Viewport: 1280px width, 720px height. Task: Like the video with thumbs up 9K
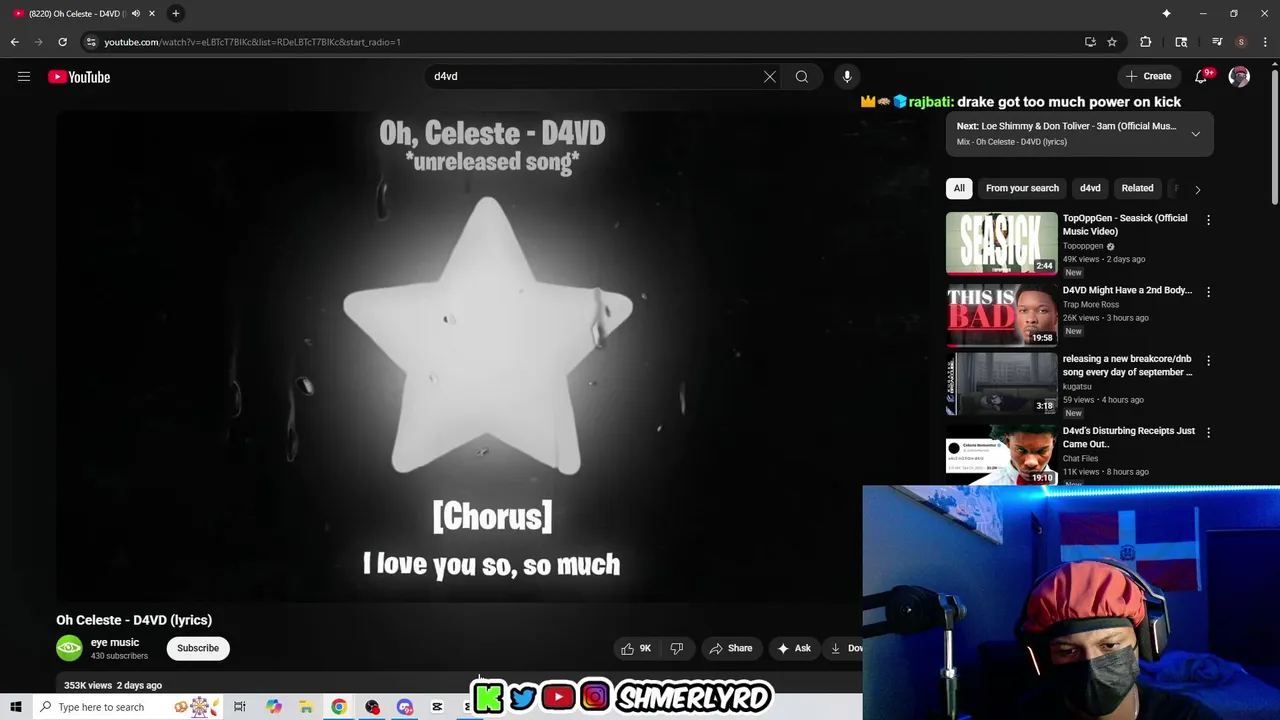point(636,648)
